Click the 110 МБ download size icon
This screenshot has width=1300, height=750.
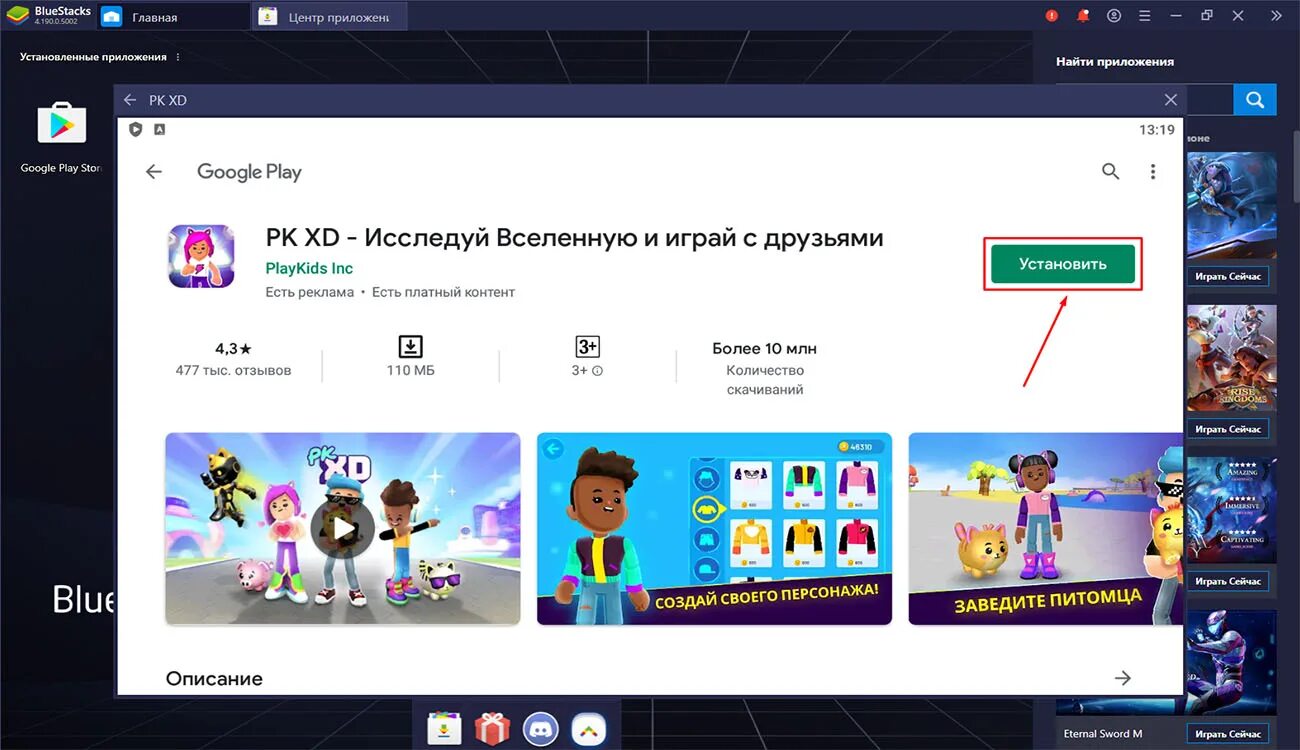(410, 347)
